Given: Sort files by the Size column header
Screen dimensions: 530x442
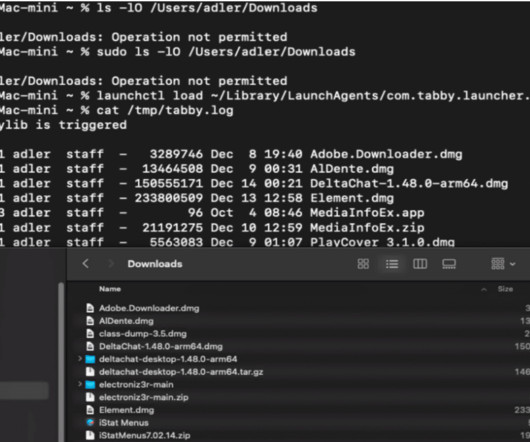Looking at the screenshot, I should point(505,289).
